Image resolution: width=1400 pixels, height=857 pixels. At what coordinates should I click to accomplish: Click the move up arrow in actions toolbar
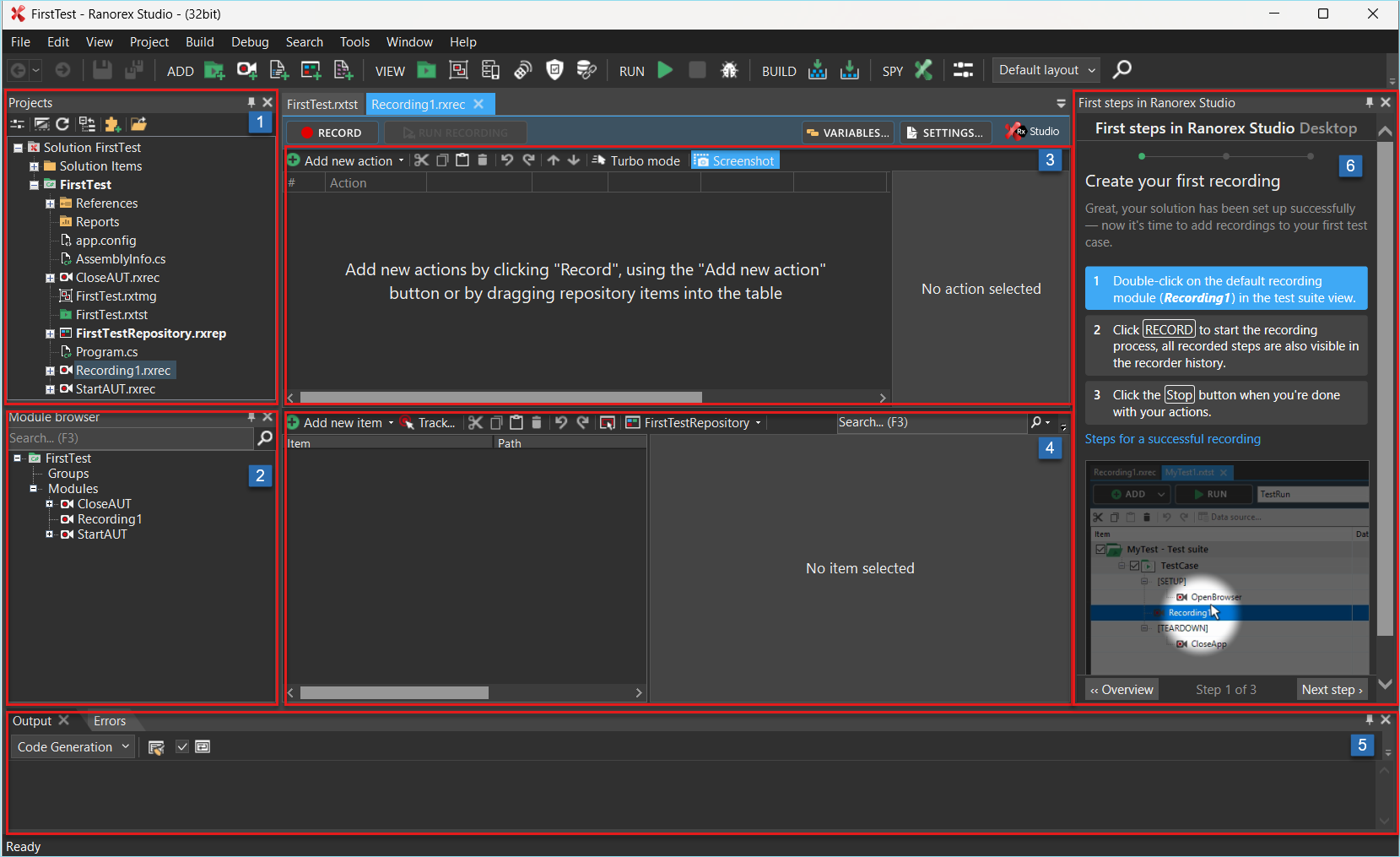553,160
